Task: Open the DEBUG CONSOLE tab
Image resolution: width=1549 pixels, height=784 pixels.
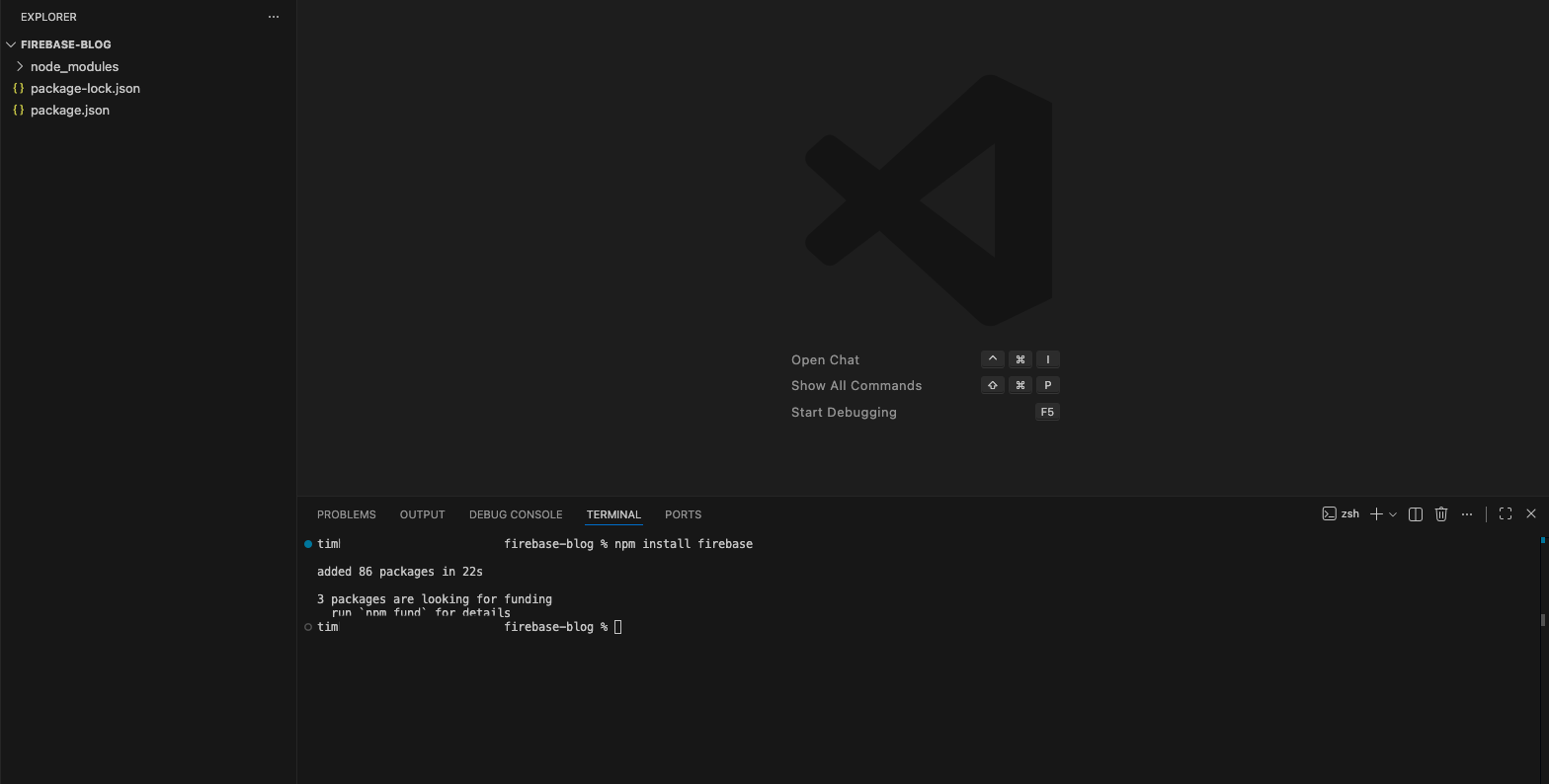Action: pos(516,514)
